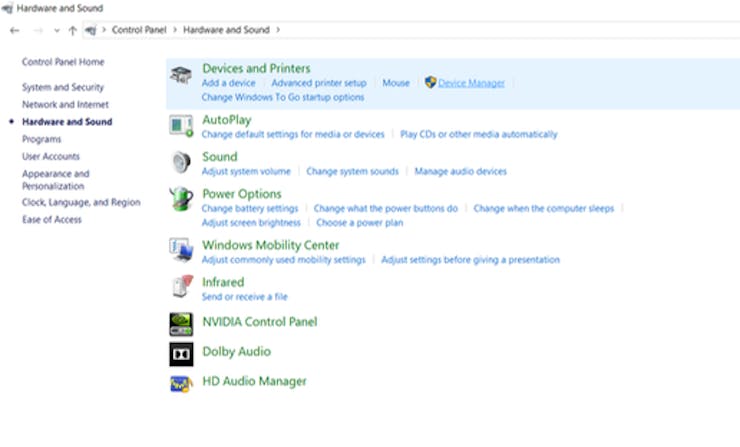Screen dimensions: 740x447
Task: Open HD Audio Manager text link
Action: 254,381
